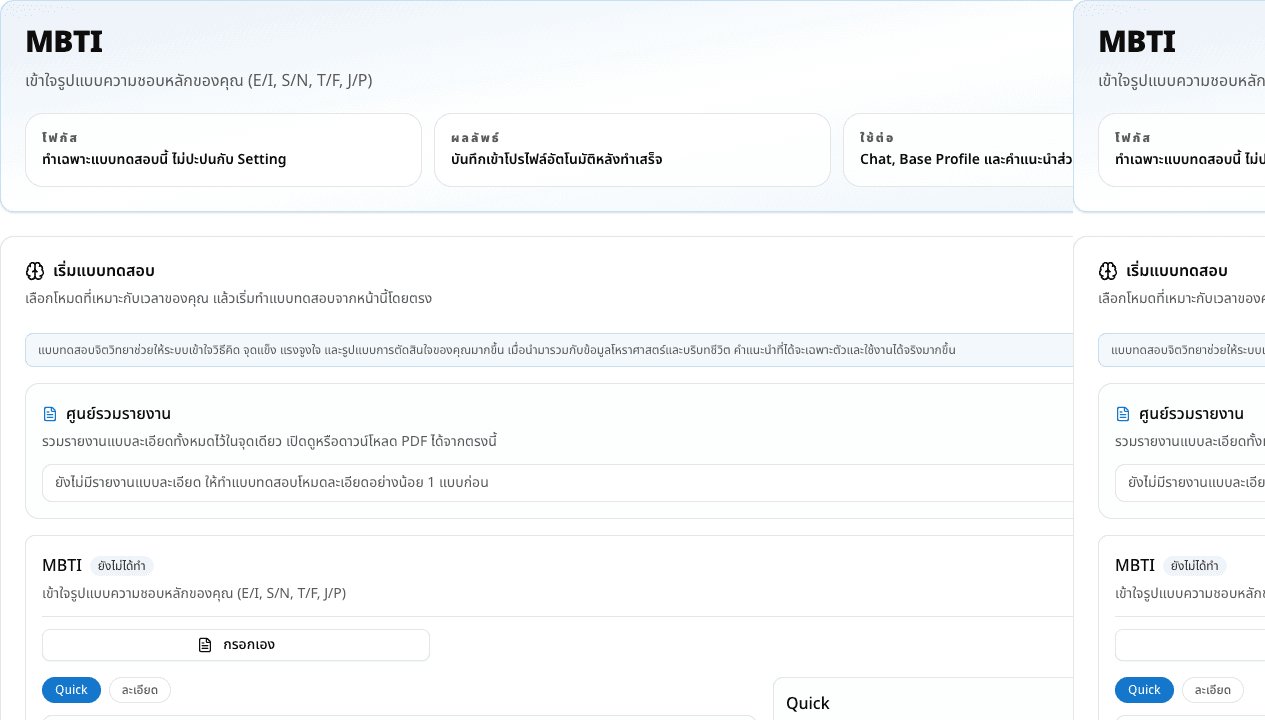Click the header subtitle under the big left MBTI title
This screenshot has width=1265, height=720.
[199, 81]
